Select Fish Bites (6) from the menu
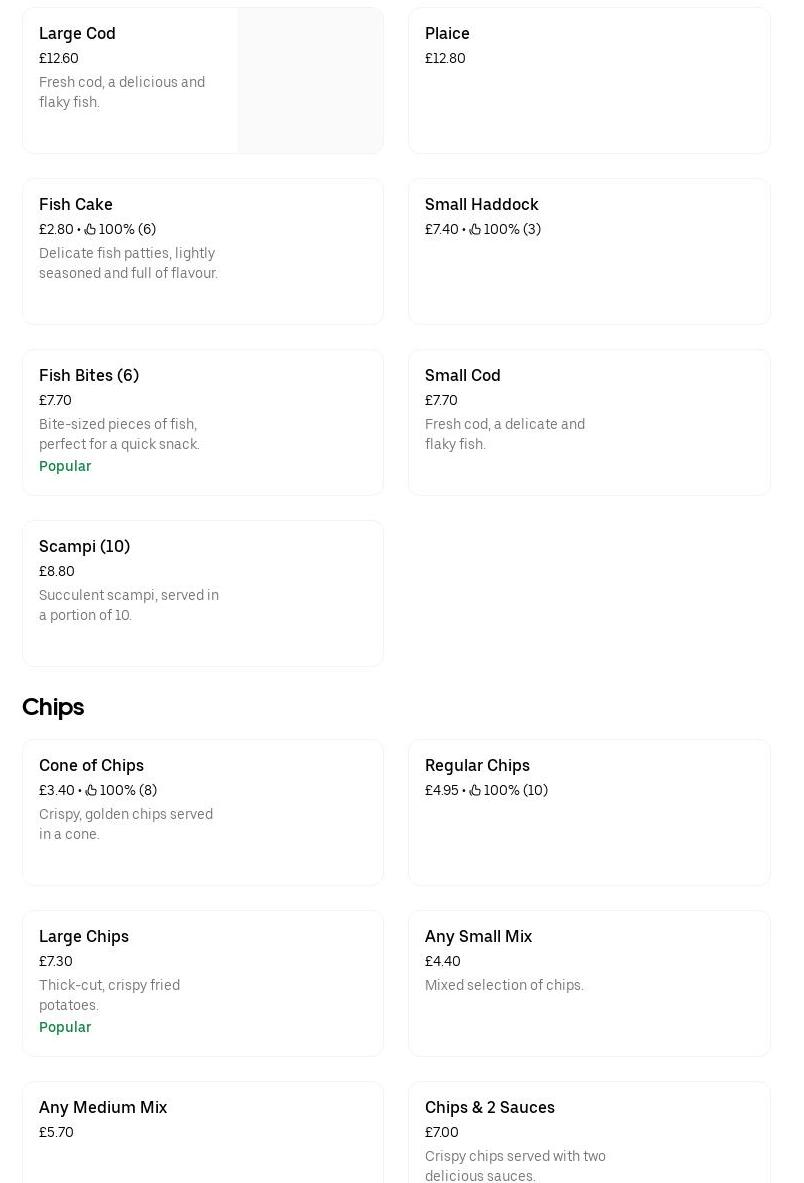The height and width of the screenshot is (1183, 804). point(203,422)
